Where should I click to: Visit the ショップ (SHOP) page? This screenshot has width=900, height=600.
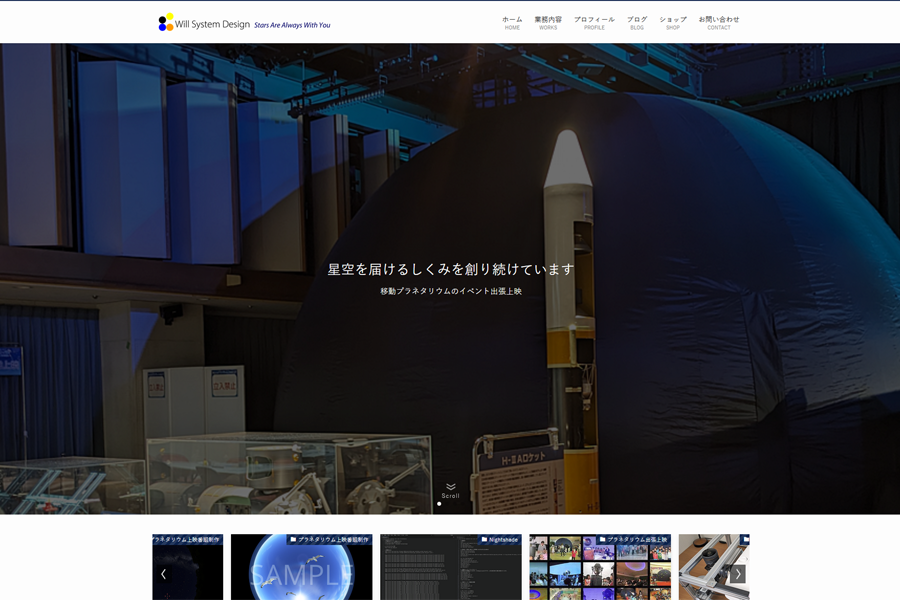coord(673,22)
